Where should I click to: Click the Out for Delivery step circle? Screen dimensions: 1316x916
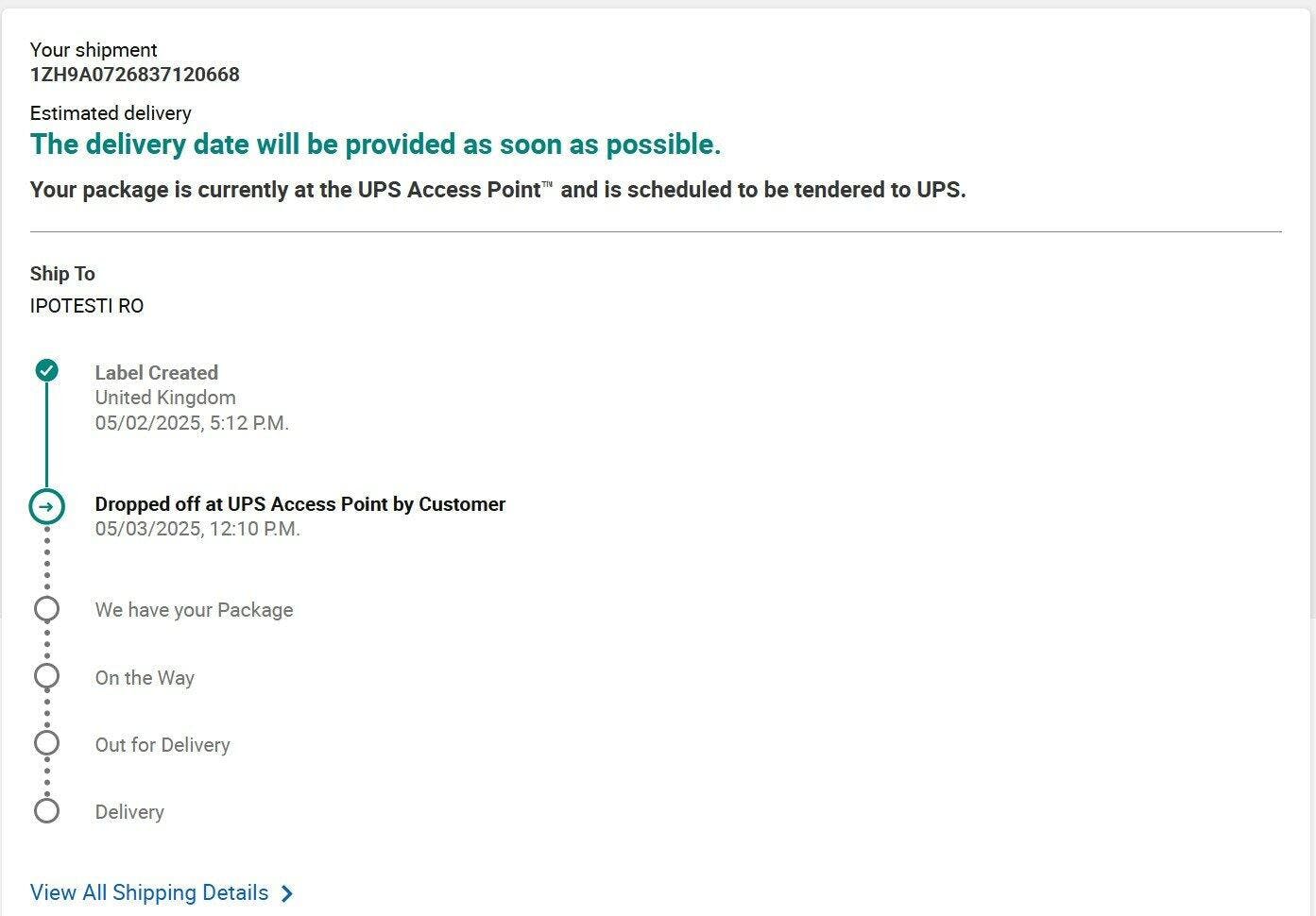pos(46,743)
